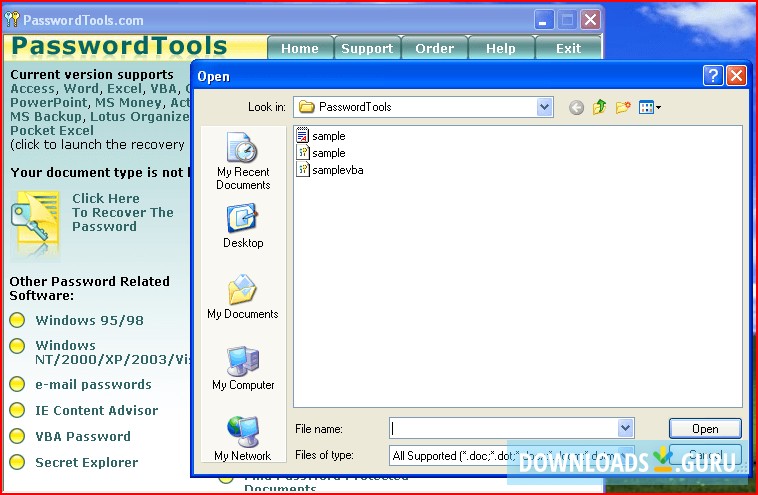Click the Open dialog help question button

[x=713, y=76]
